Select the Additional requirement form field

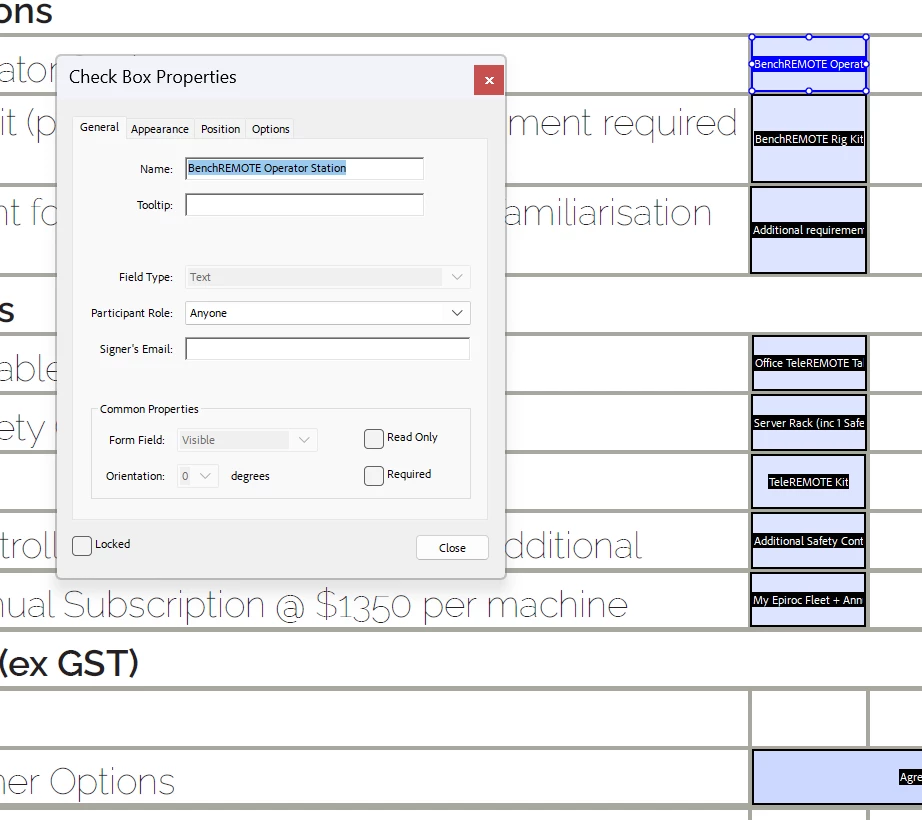coord(809,230)
